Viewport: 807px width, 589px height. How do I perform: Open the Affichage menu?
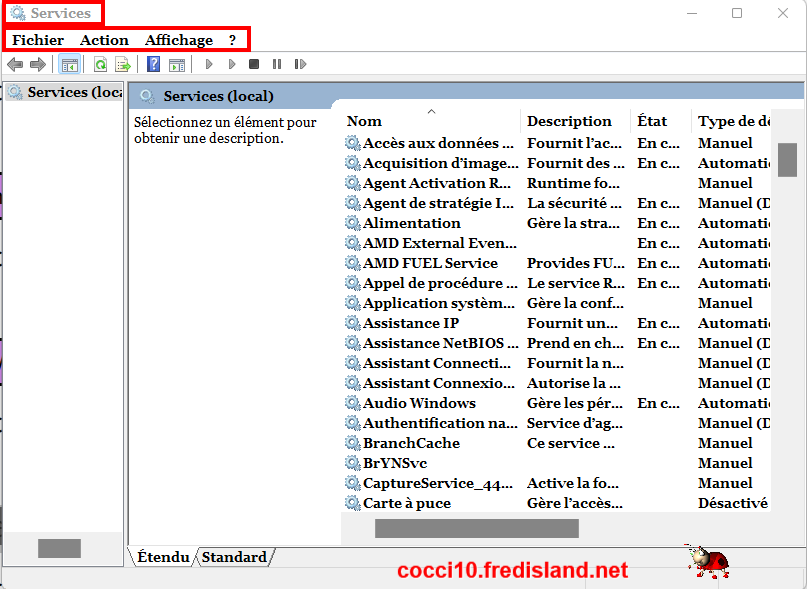point(179,40)
